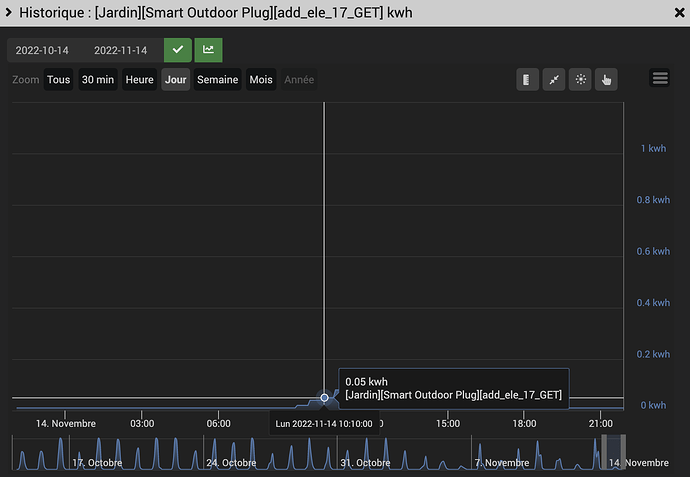
Task: Select the 30 min zoom range
Action: 97,80
